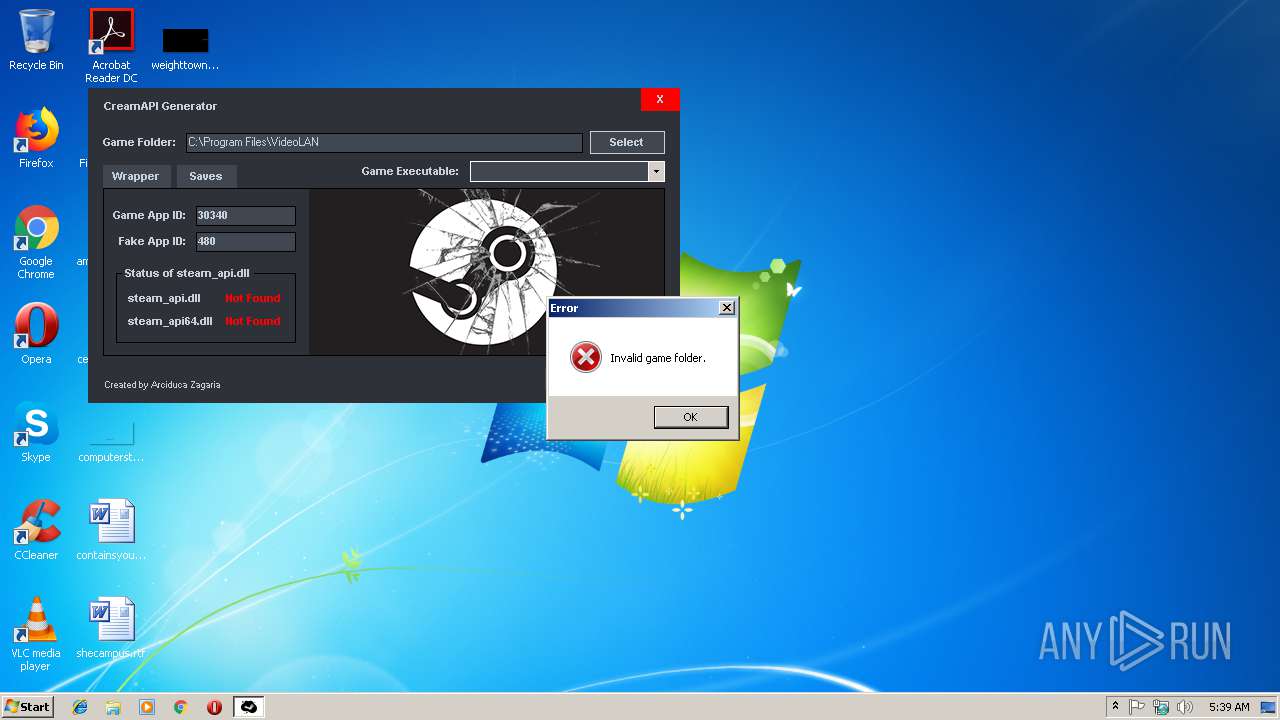Open CCleaner desktop shortcut

click(x=36, y=529)
